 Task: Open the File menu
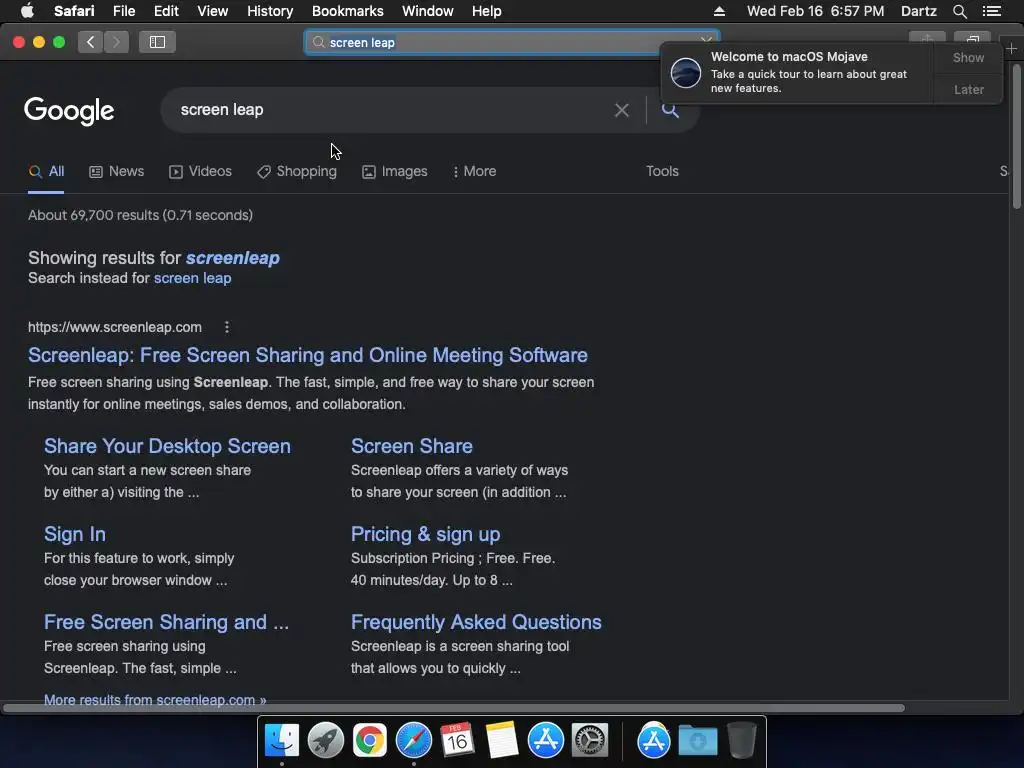[x=123, y=11]
